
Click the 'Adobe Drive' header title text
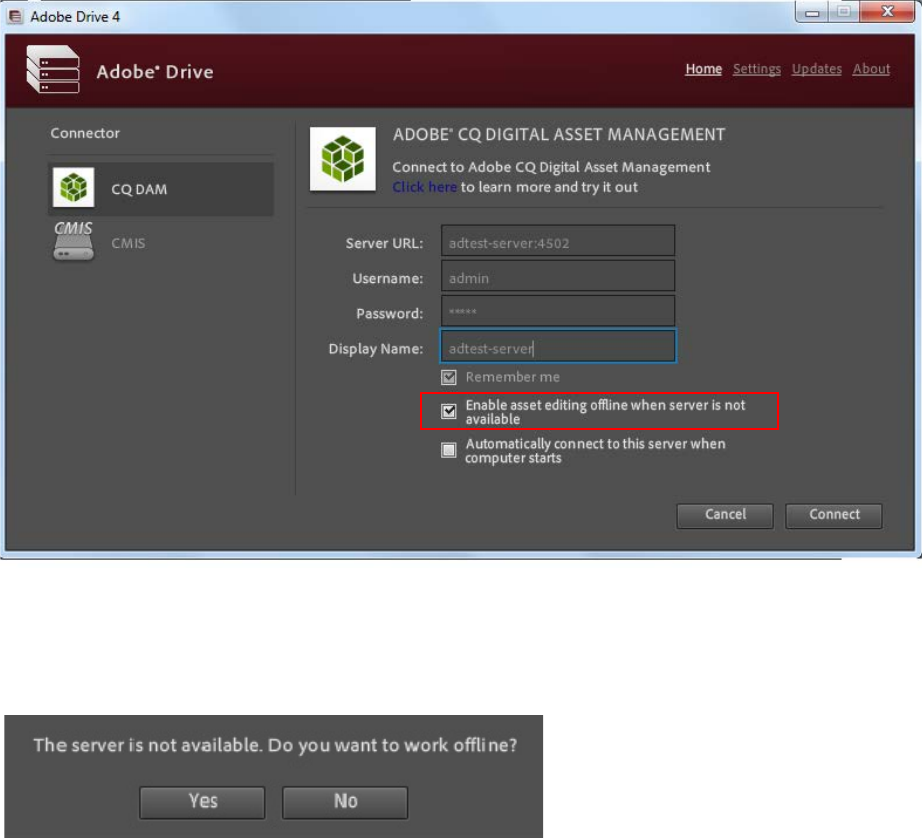coord(155,72)
